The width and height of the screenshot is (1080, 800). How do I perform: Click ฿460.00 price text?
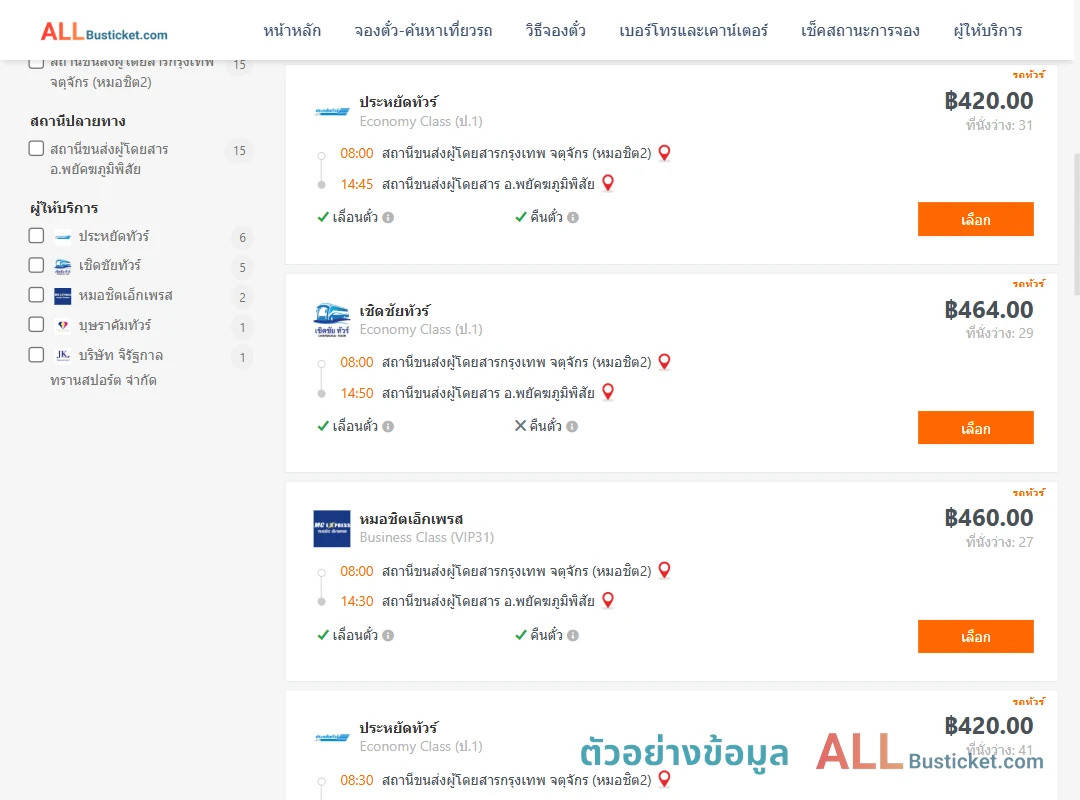[988, 518]
